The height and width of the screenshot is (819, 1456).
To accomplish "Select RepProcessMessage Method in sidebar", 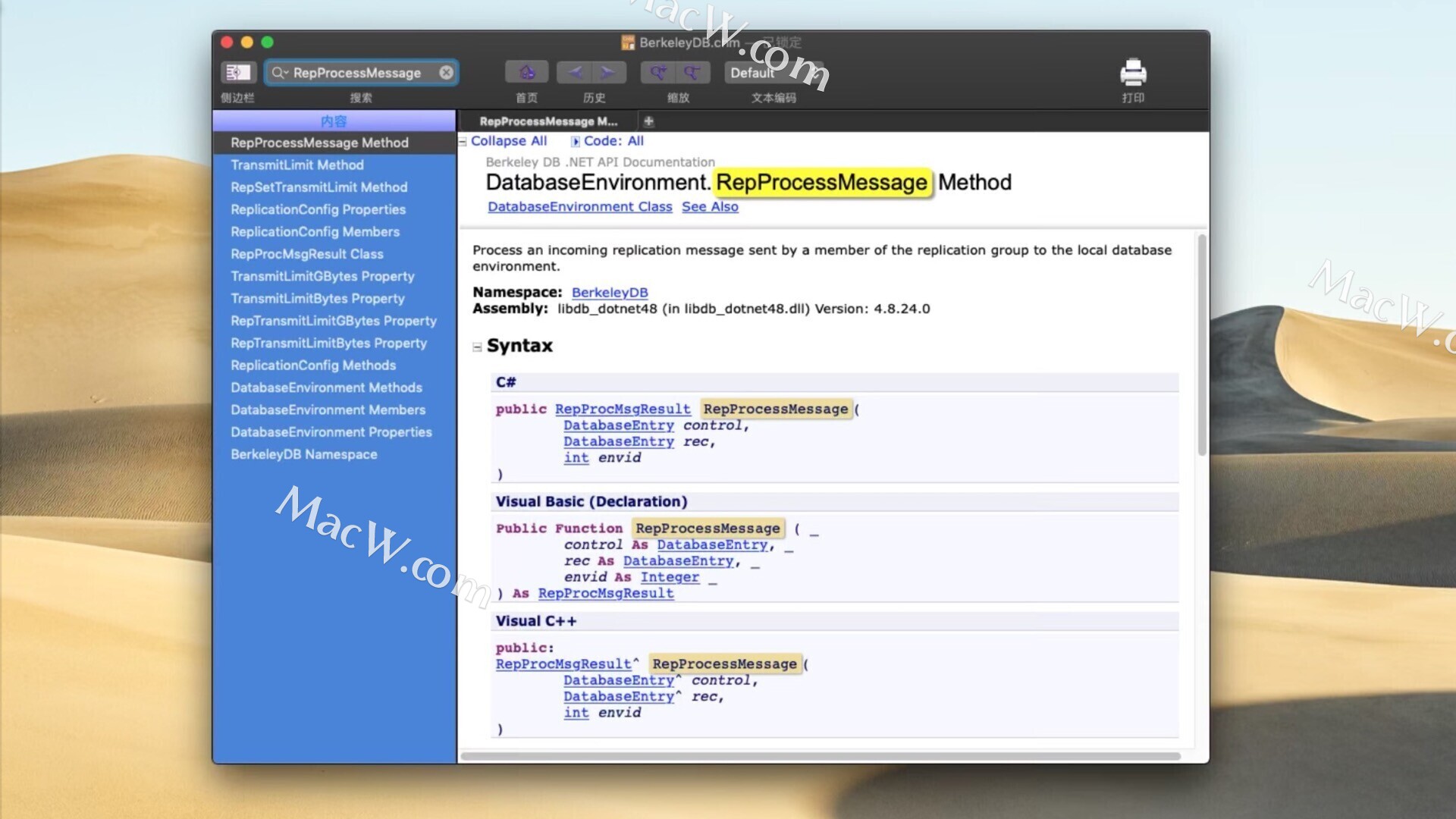I will click(x=334, y=143).
